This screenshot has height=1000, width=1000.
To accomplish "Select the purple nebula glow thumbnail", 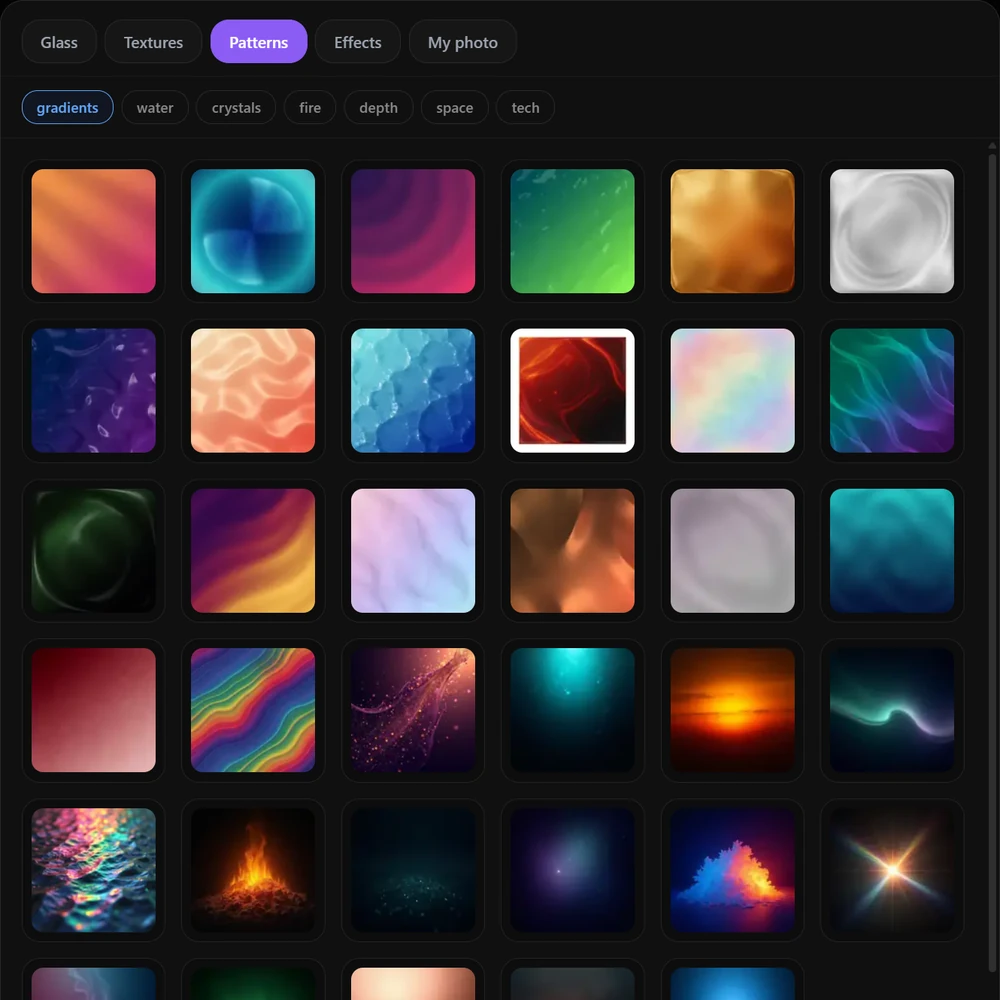I will 572,870.
